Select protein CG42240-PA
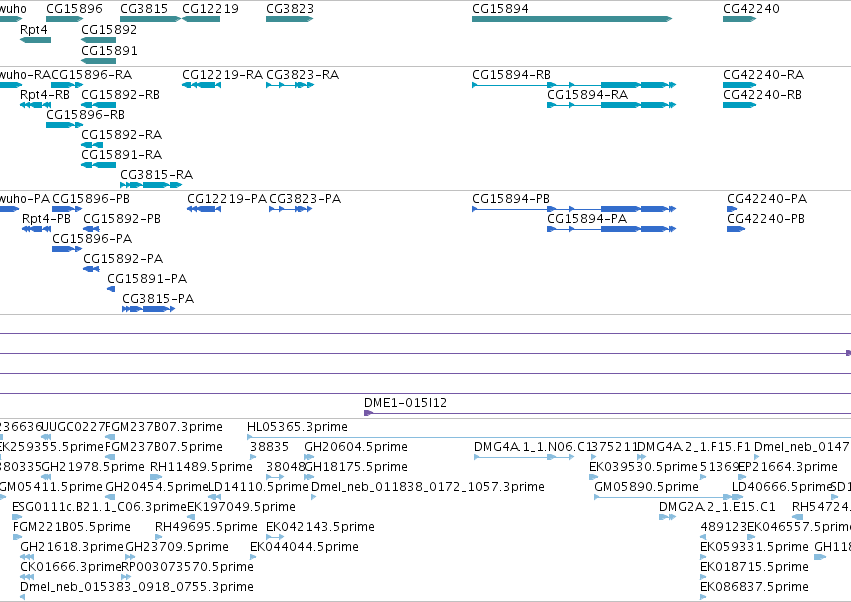 pyautogui.click(x=732, y=209)
